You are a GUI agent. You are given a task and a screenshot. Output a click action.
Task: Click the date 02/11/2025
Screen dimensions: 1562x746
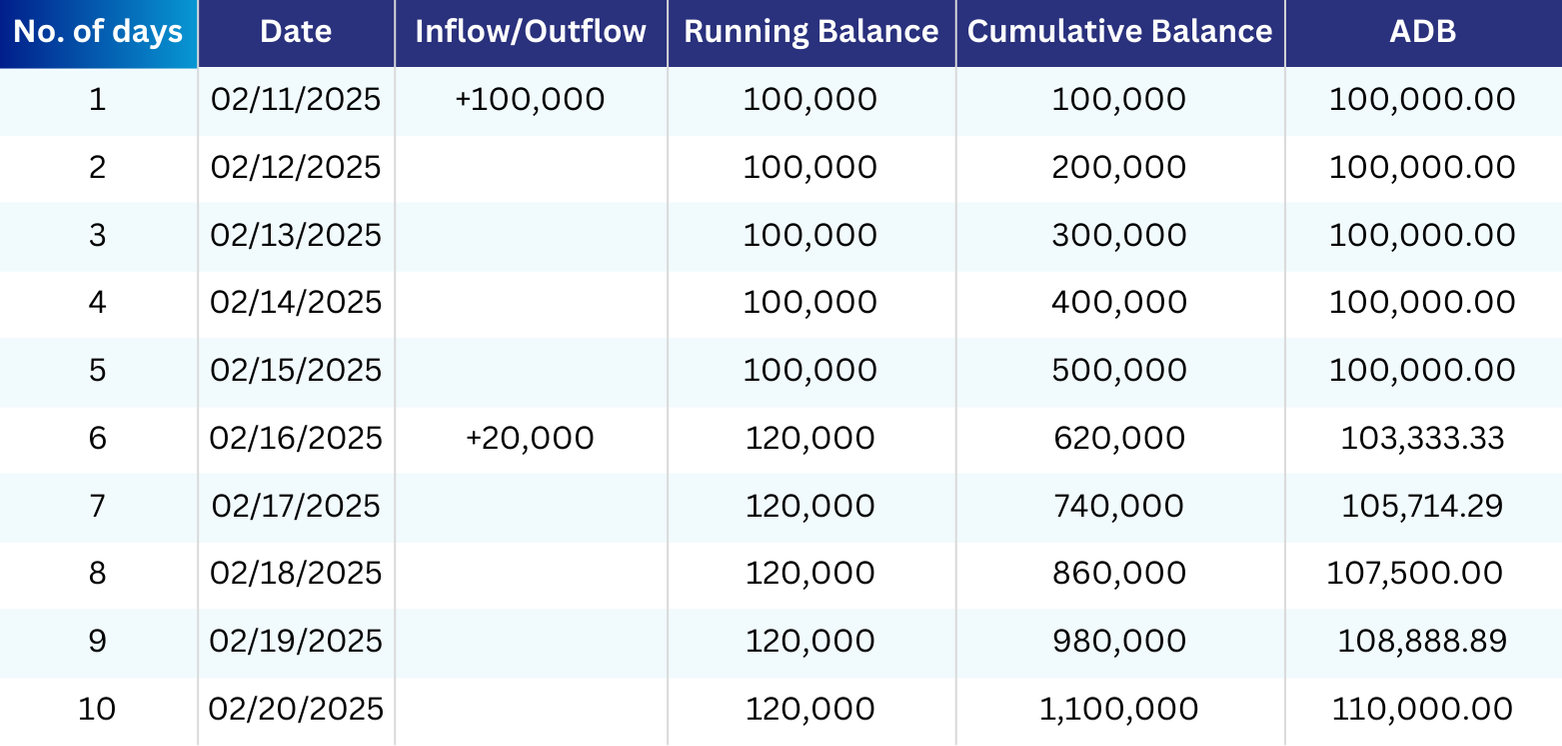pos(296,100)
